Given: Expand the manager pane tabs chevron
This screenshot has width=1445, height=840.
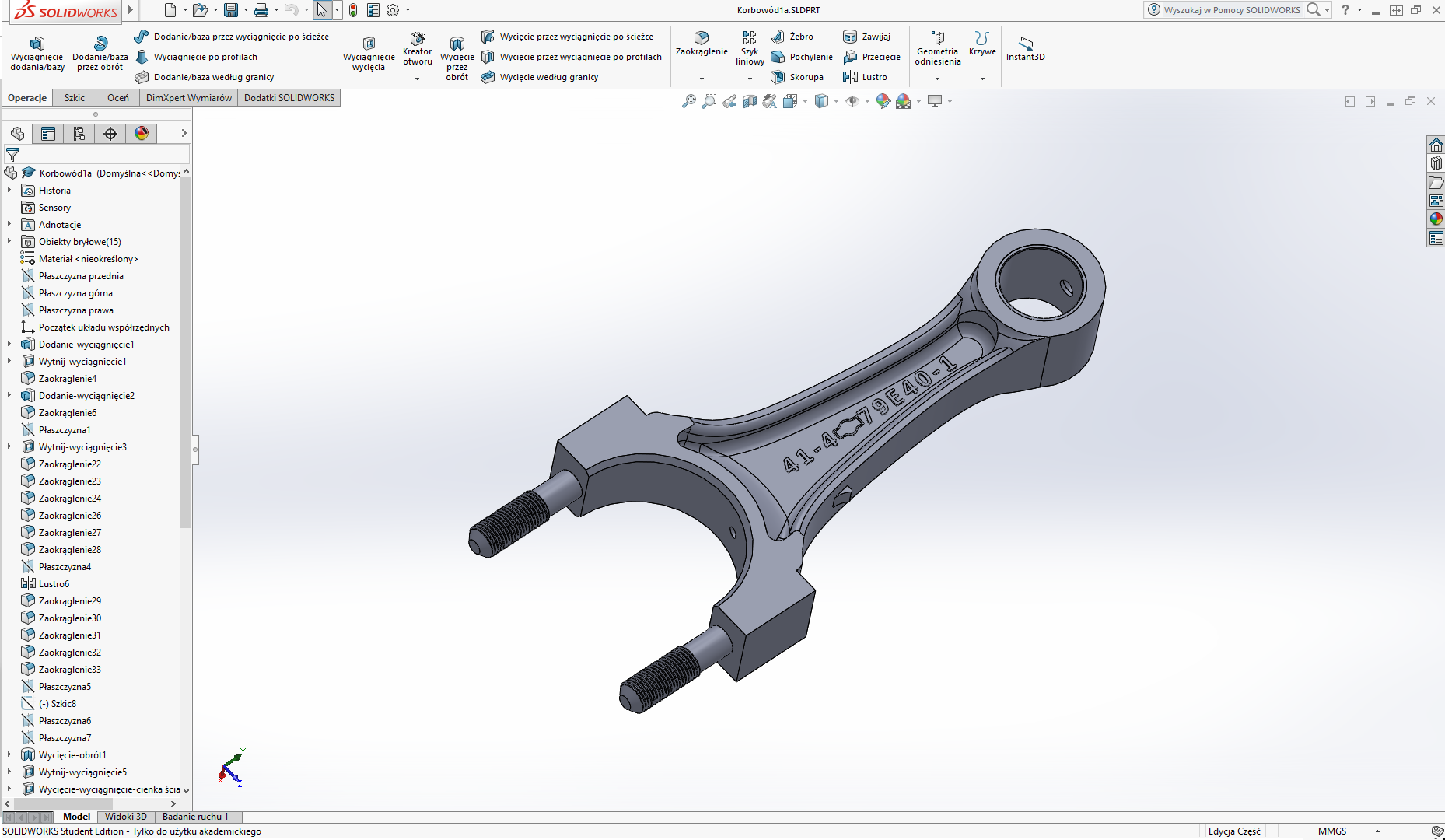Looking at the screenshot, I should (184, 134).
